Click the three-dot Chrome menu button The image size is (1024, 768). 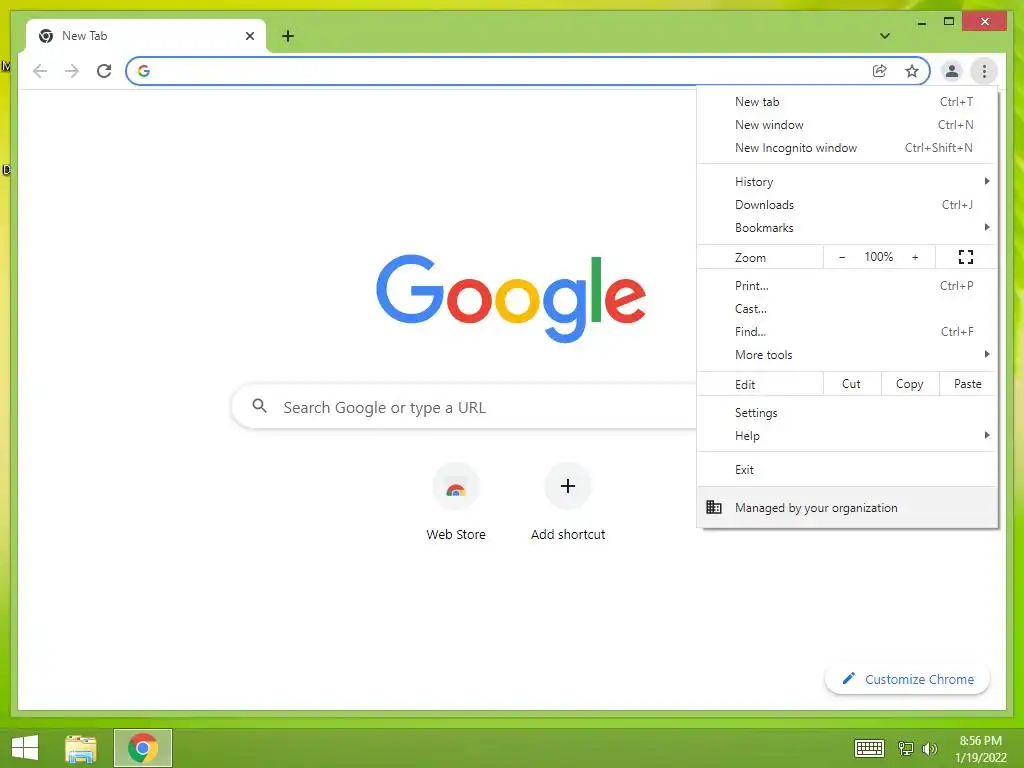point(984,71)
